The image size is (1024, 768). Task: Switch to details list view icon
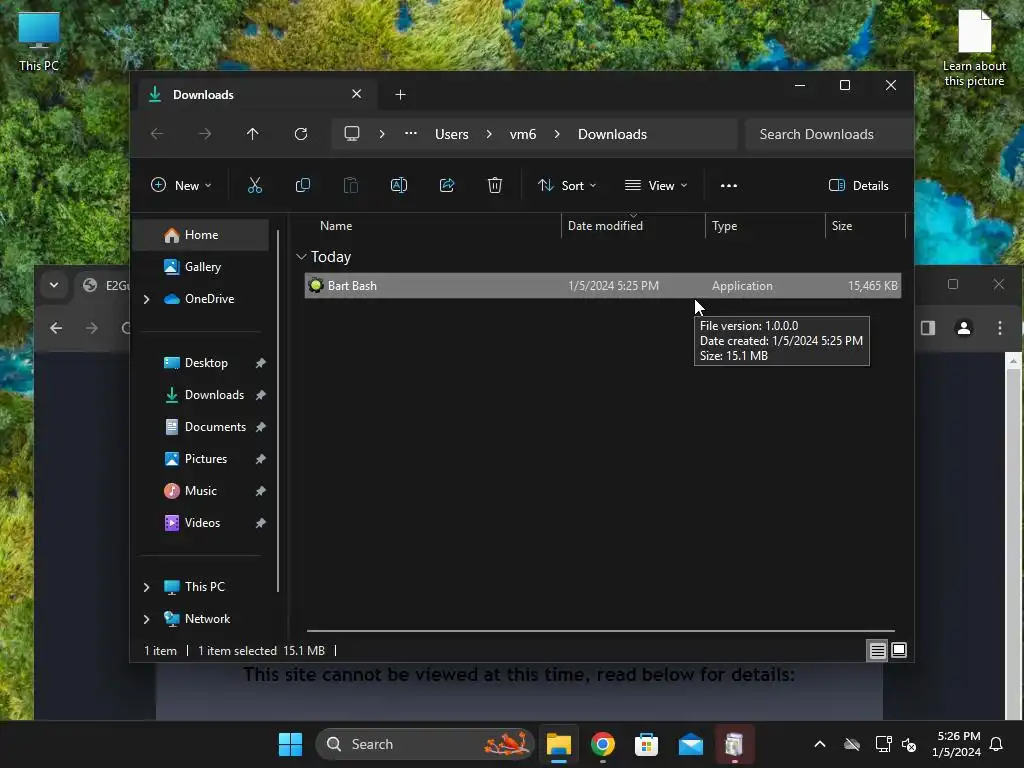tap(877, 650)
